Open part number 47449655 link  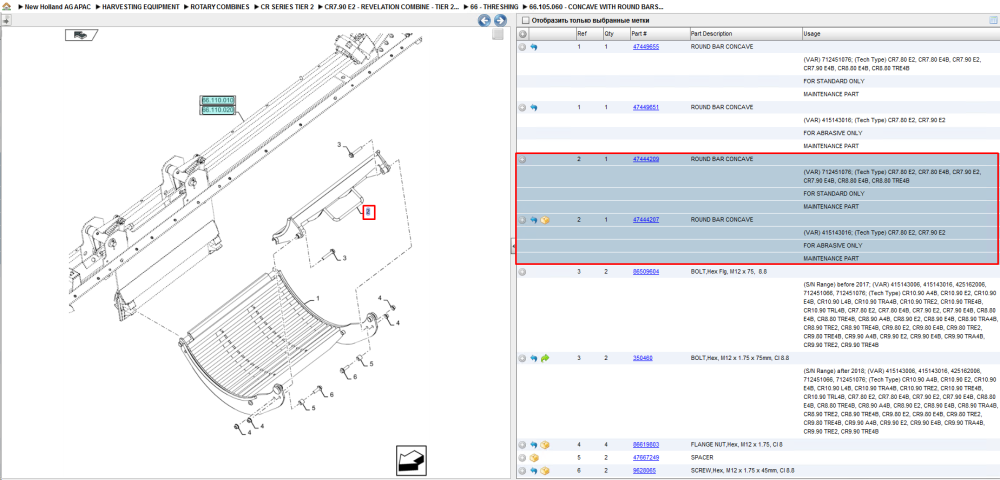coord(645,47)
